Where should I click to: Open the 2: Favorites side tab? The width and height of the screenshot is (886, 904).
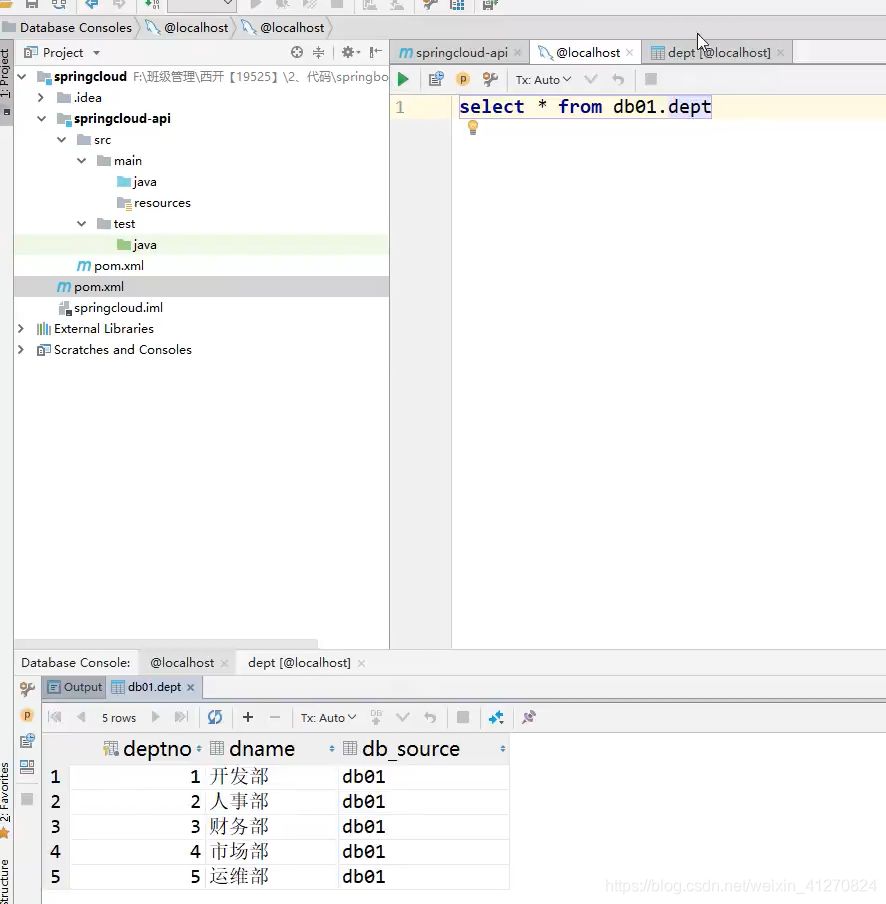5,800
